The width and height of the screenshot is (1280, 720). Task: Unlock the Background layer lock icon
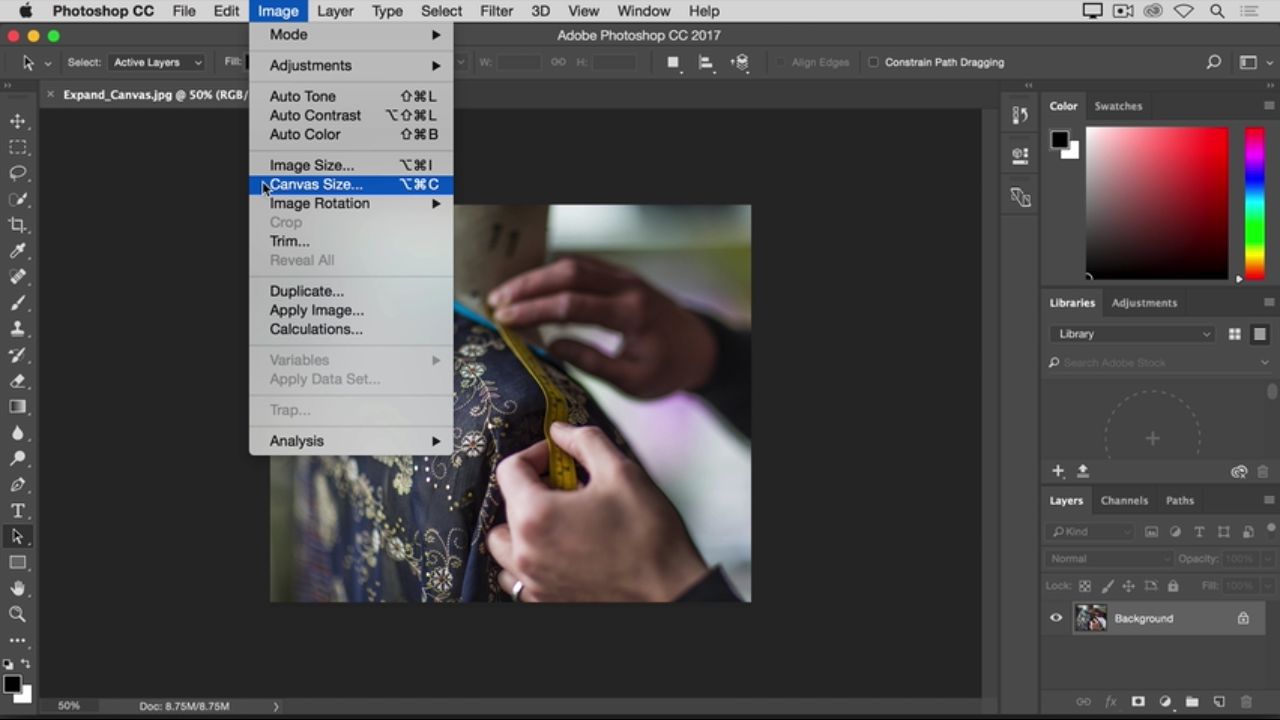(1243, 618)
